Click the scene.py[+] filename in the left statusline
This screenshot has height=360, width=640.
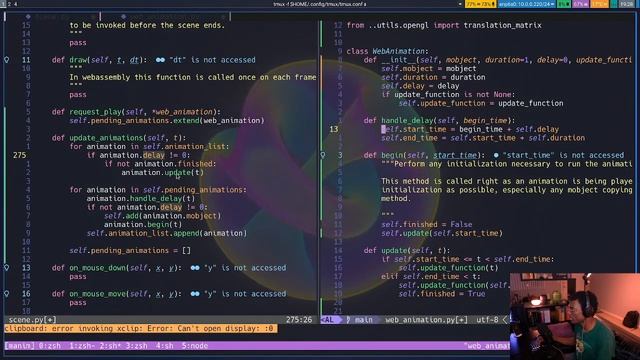pyautogui.click(x=33, y=320)
